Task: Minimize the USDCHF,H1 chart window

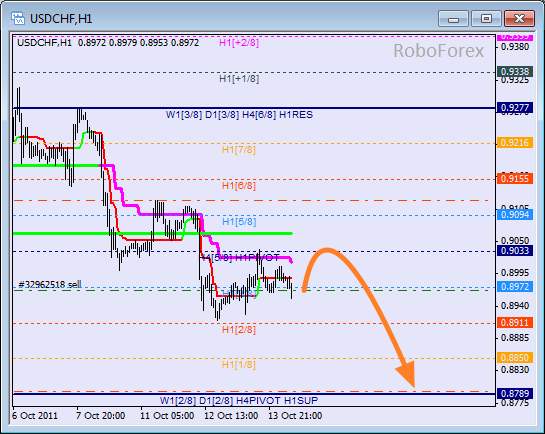Action: point(453,18)
